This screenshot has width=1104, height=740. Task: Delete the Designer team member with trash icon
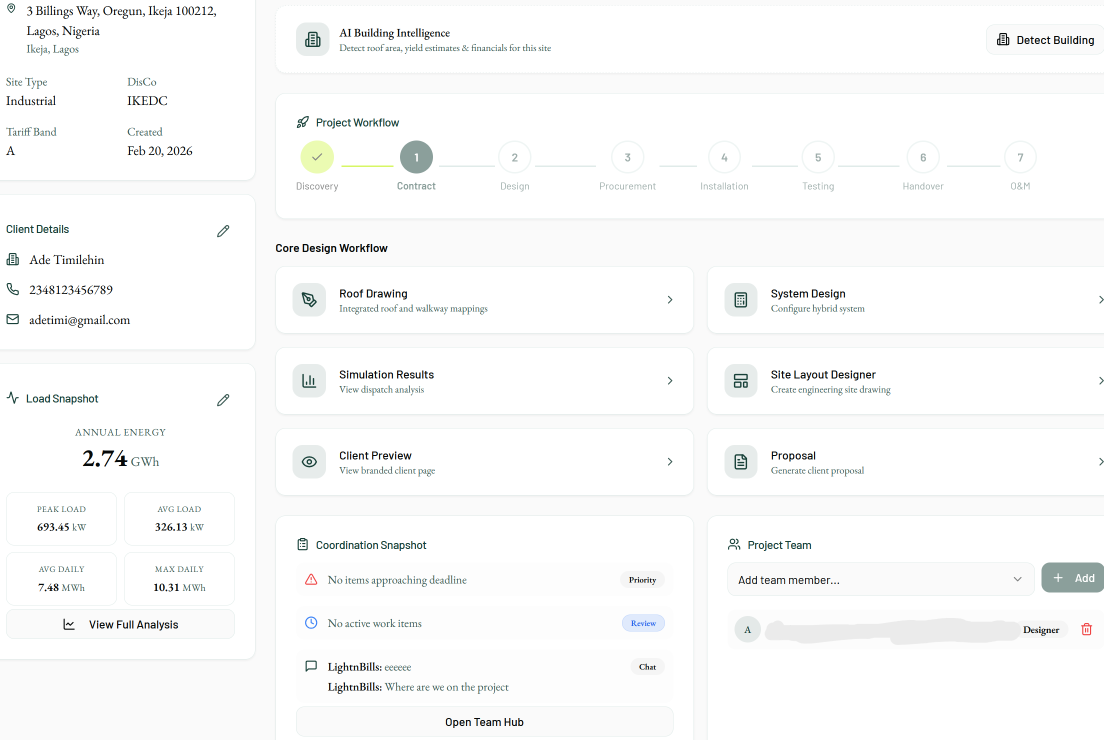pyautogui.click(x=1086, y=629)
